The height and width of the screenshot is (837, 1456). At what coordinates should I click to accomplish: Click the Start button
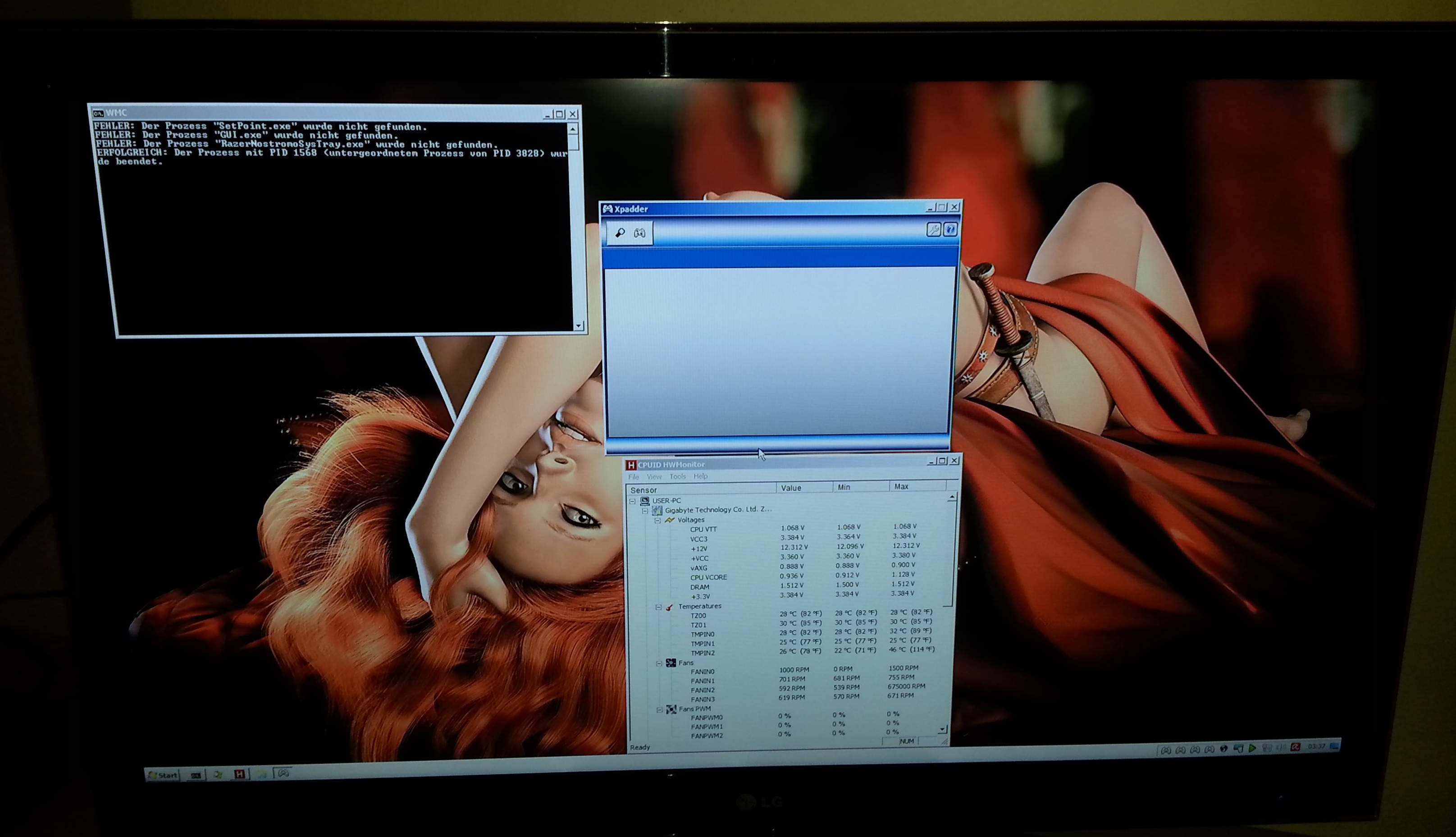click(163, 775)
